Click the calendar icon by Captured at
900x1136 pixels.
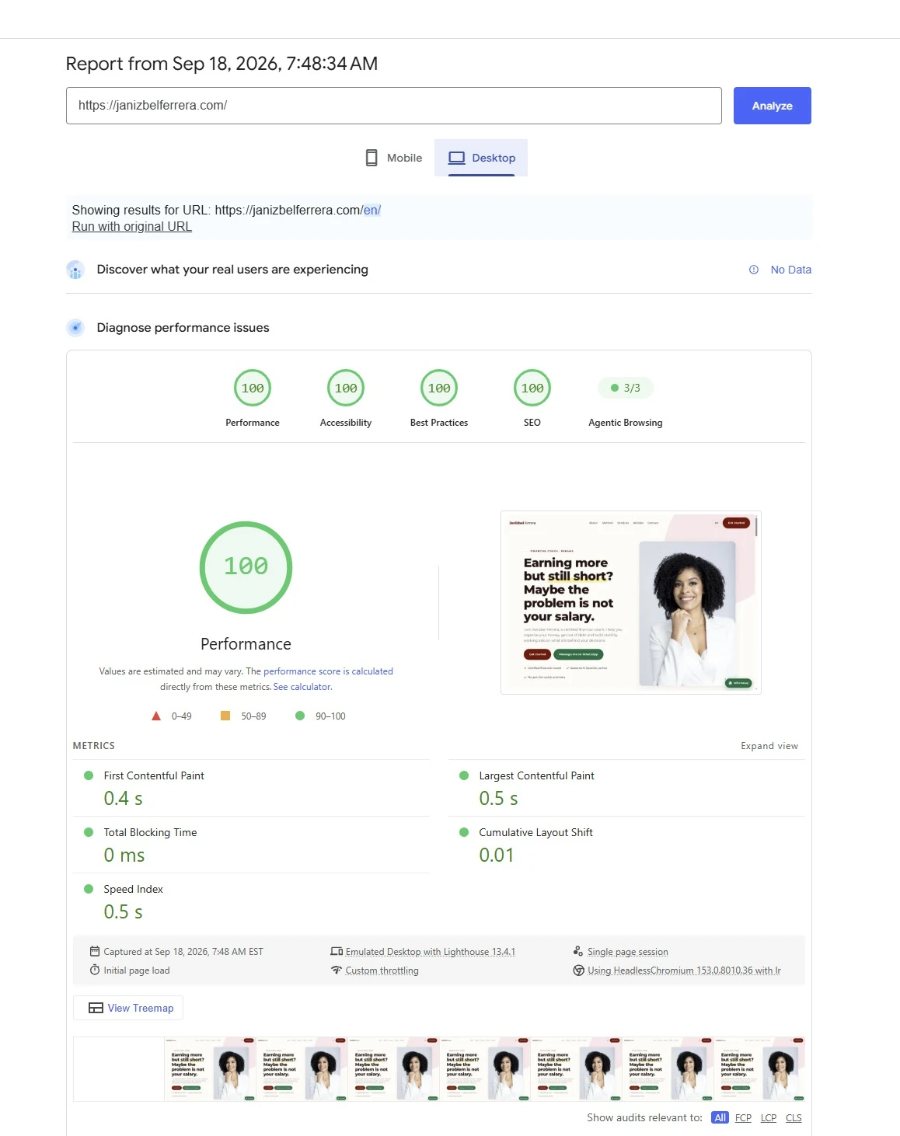pos(94,951)
